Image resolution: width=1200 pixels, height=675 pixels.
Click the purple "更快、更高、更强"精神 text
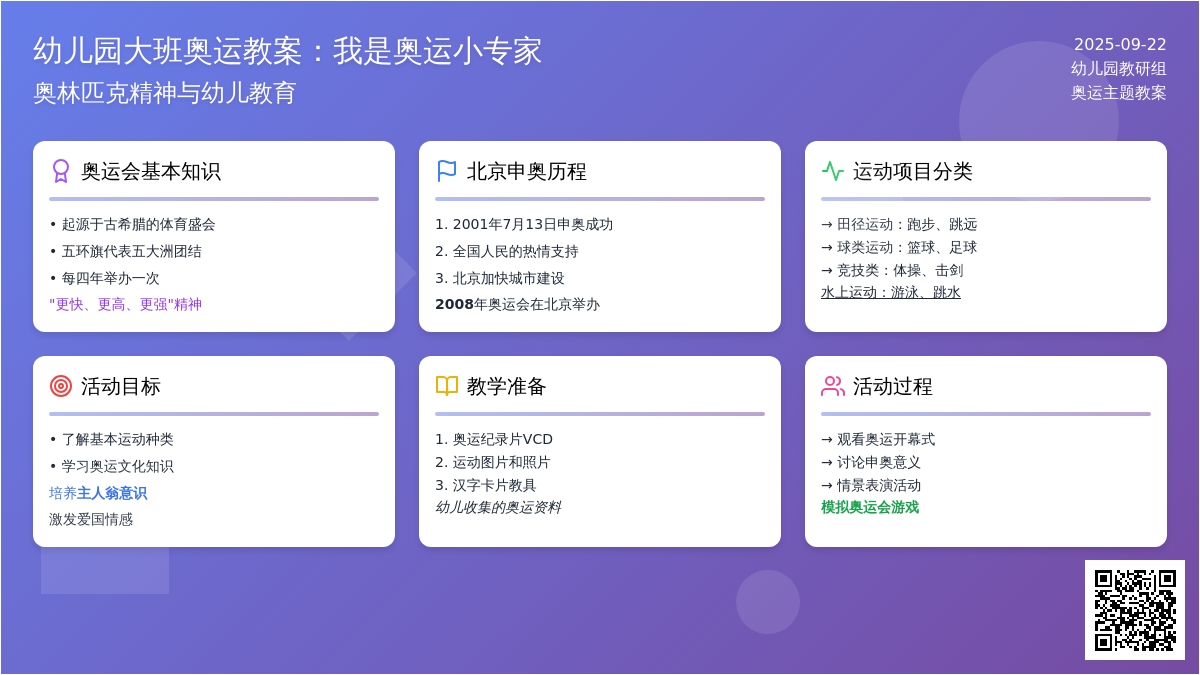[125, 304]
